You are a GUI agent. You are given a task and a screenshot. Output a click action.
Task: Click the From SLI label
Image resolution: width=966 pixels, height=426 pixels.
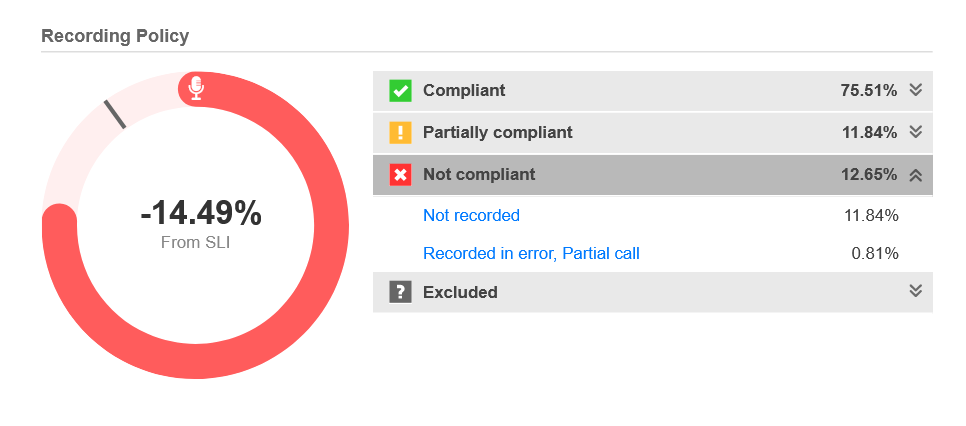tap(195, 242)
